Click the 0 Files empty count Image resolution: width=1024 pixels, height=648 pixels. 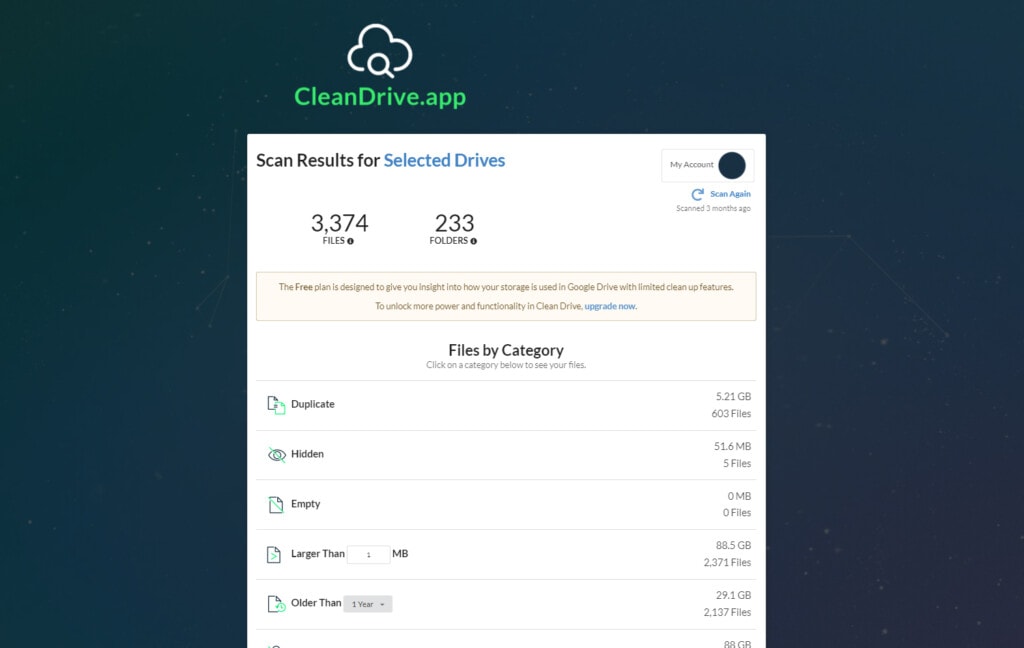(x=737, y=513)
